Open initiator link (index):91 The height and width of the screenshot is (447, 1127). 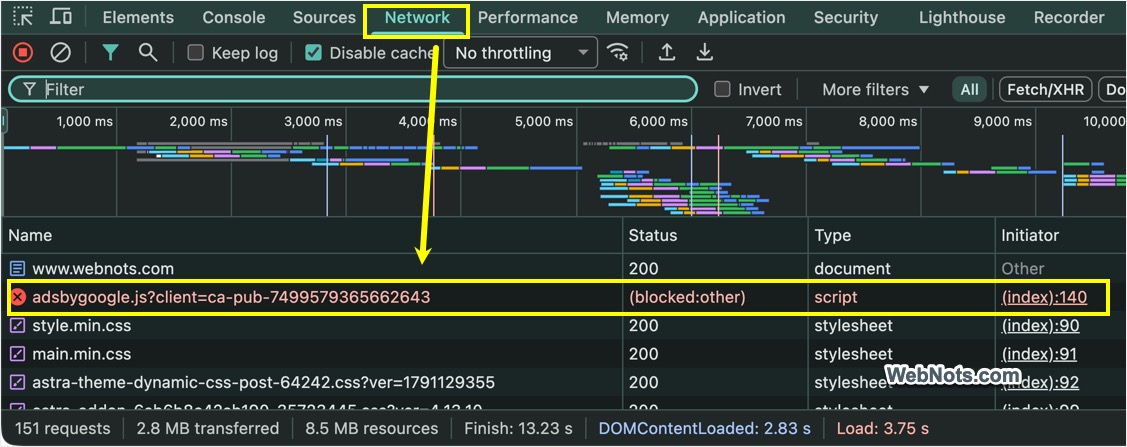point(1039,354)
